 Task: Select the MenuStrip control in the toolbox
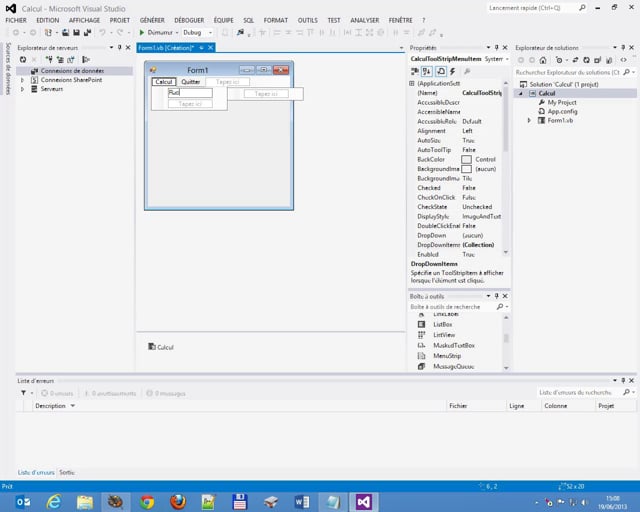click(x=447, y=356)
